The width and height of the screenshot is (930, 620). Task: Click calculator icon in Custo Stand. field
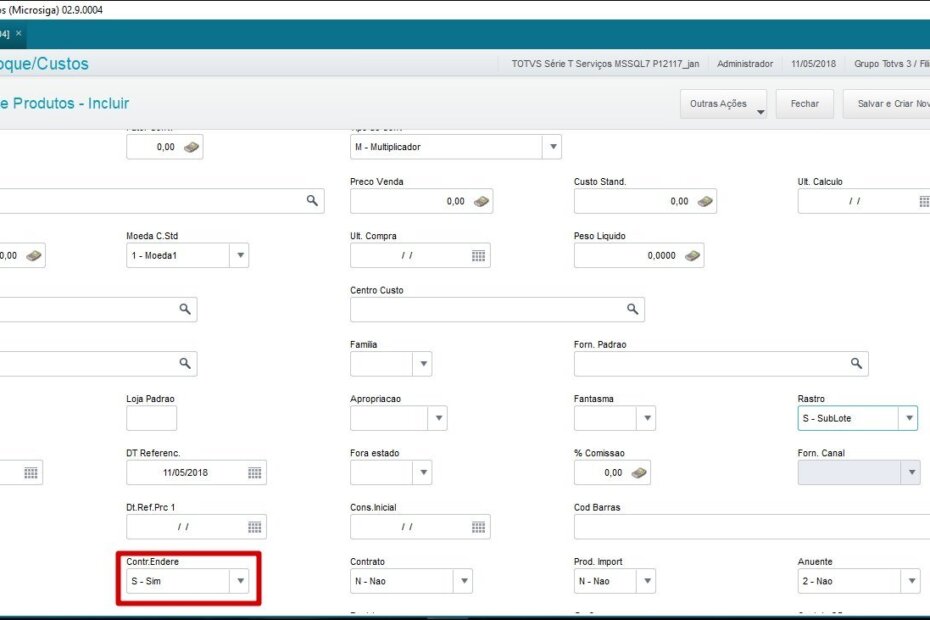pyautogui.click(x=705, y=201)
